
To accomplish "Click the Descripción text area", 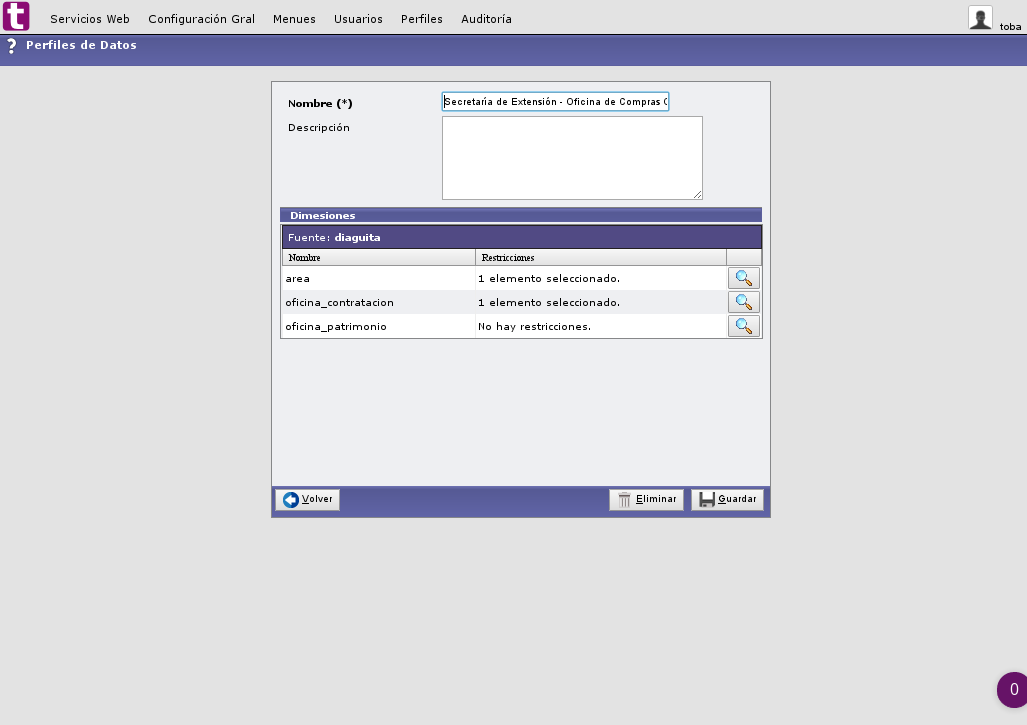I will pyautogui.click(x=571, y=157).
